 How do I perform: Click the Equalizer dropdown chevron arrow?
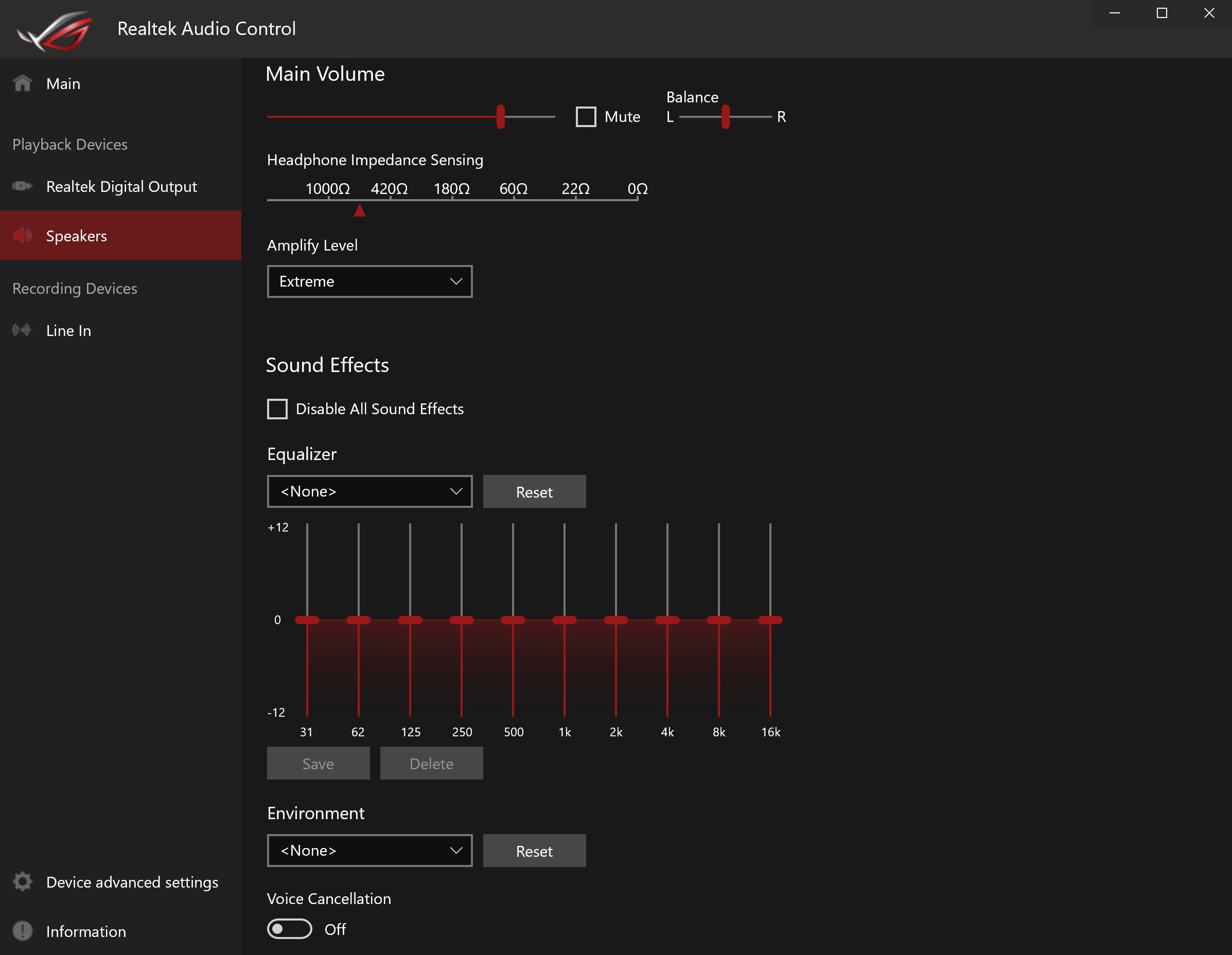(456, 491)
